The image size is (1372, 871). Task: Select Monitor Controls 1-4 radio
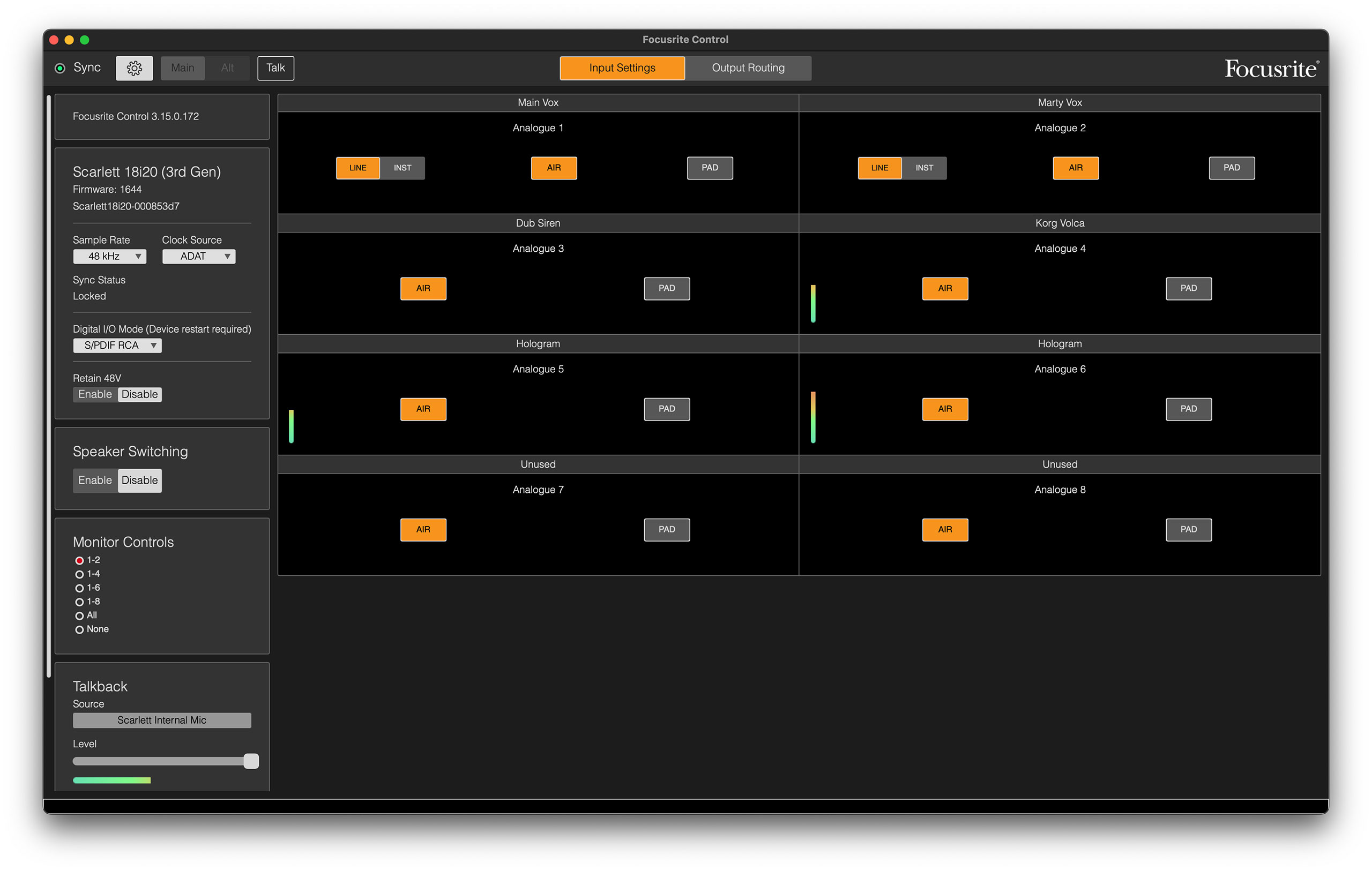point(80,574)
